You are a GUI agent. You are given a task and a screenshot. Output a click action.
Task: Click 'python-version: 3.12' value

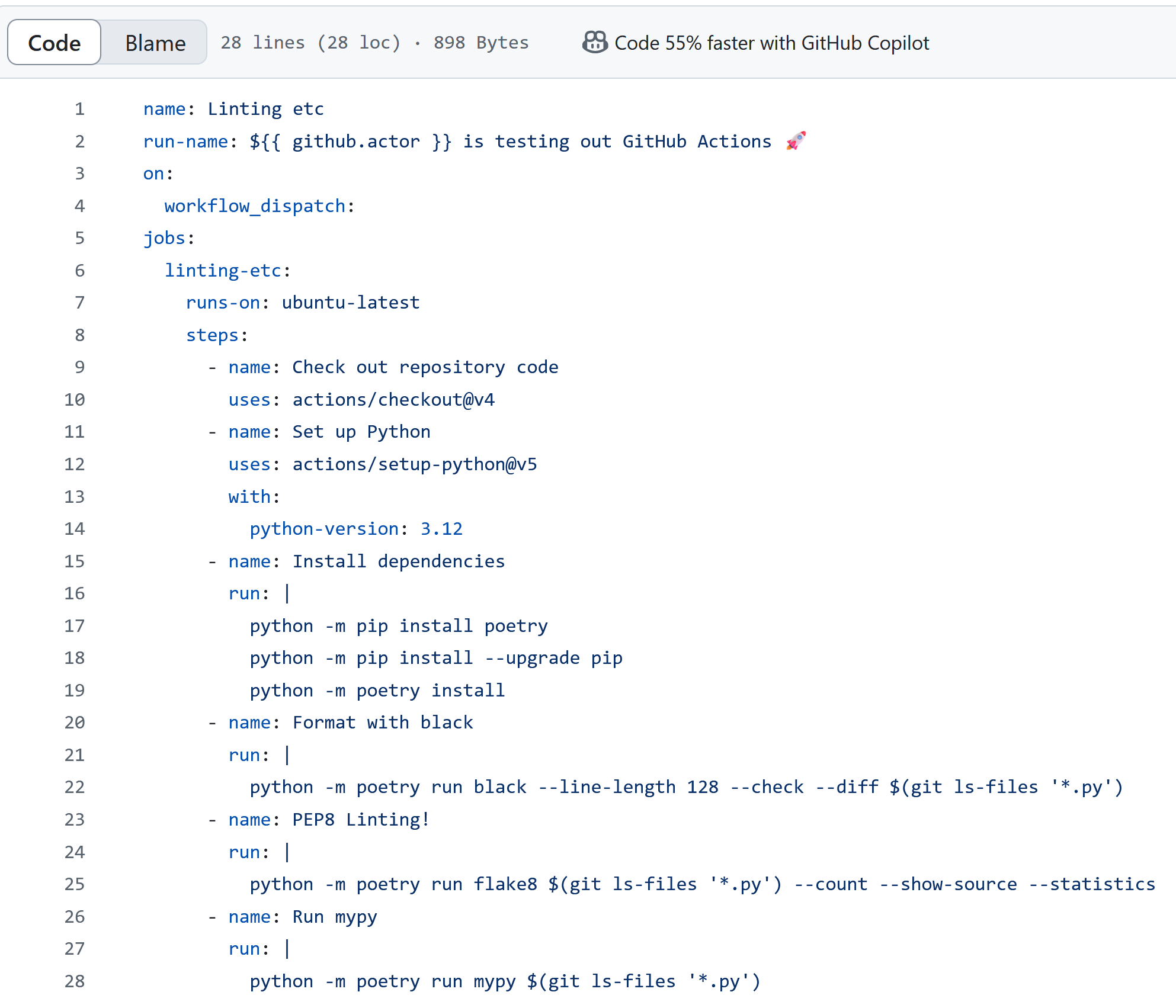pyautogui.click(x=356, y=528)
